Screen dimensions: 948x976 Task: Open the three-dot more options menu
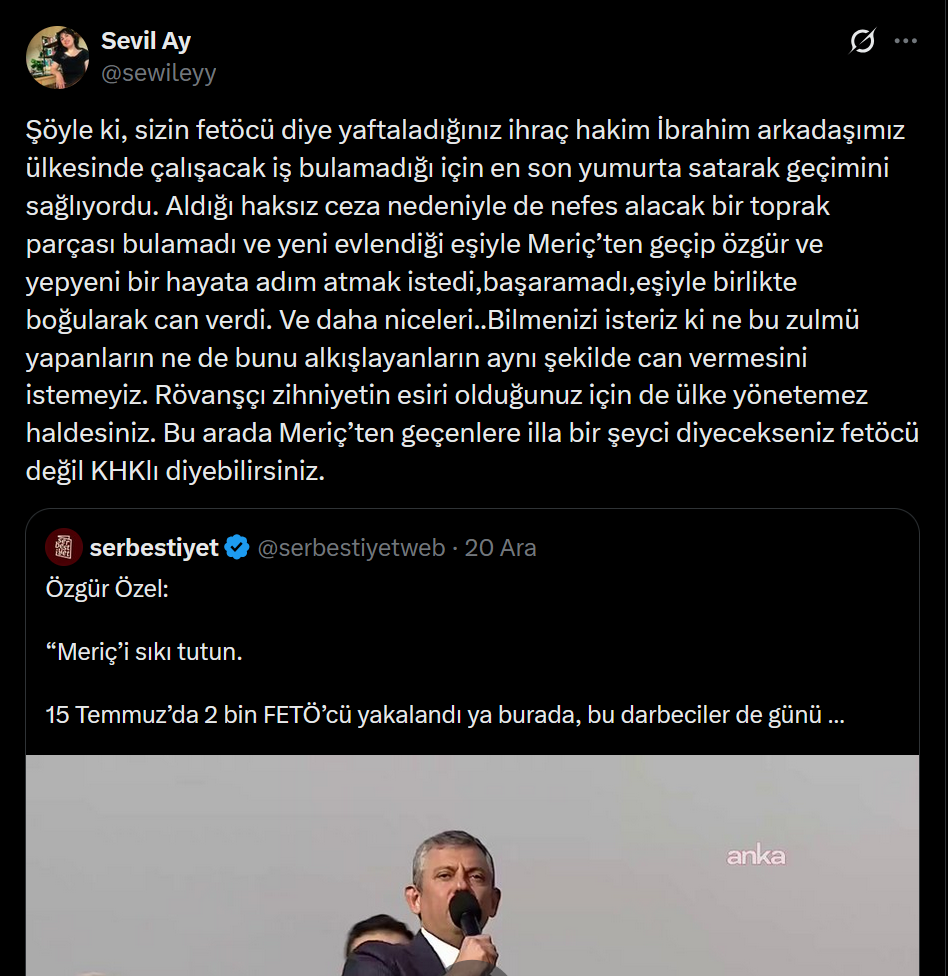(x=905, y=42)
